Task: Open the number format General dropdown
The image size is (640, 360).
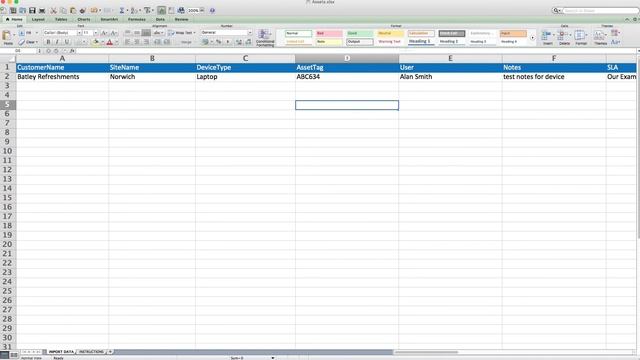Action: (250, 33)
